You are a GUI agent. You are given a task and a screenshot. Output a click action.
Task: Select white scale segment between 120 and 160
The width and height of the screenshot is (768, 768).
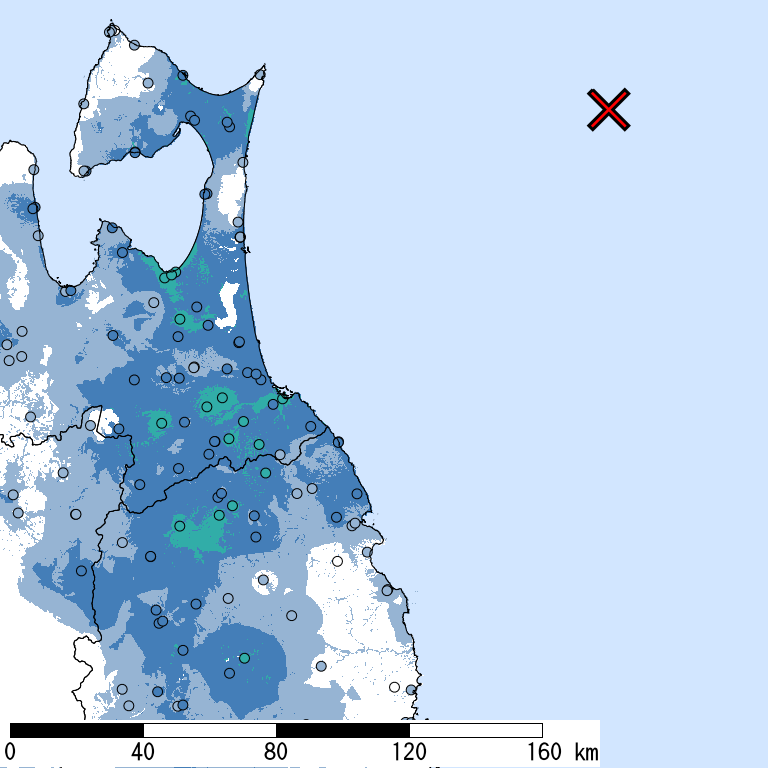pyautogui.click(x=475, y=730)
